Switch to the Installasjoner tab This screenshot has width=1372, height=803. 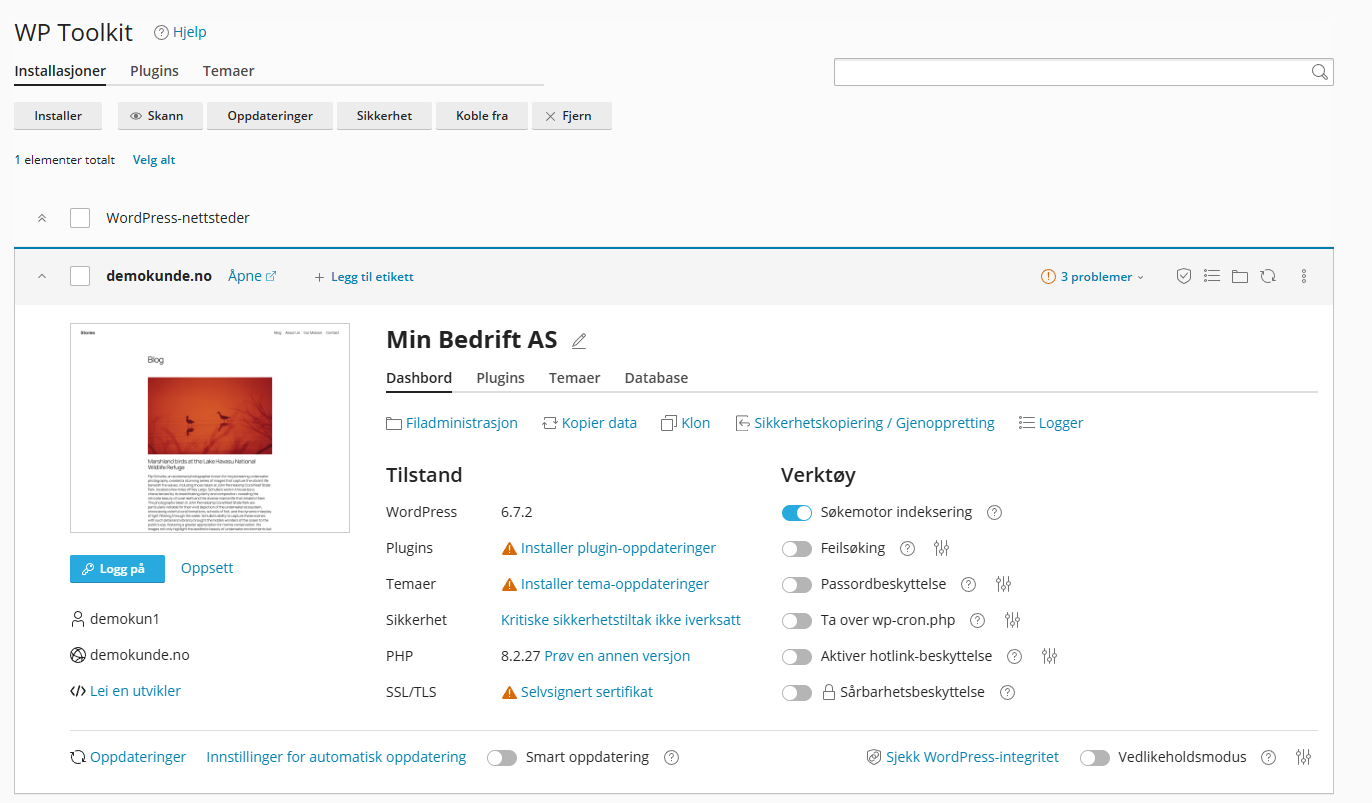pyautogui.click(x=60, y=71)
